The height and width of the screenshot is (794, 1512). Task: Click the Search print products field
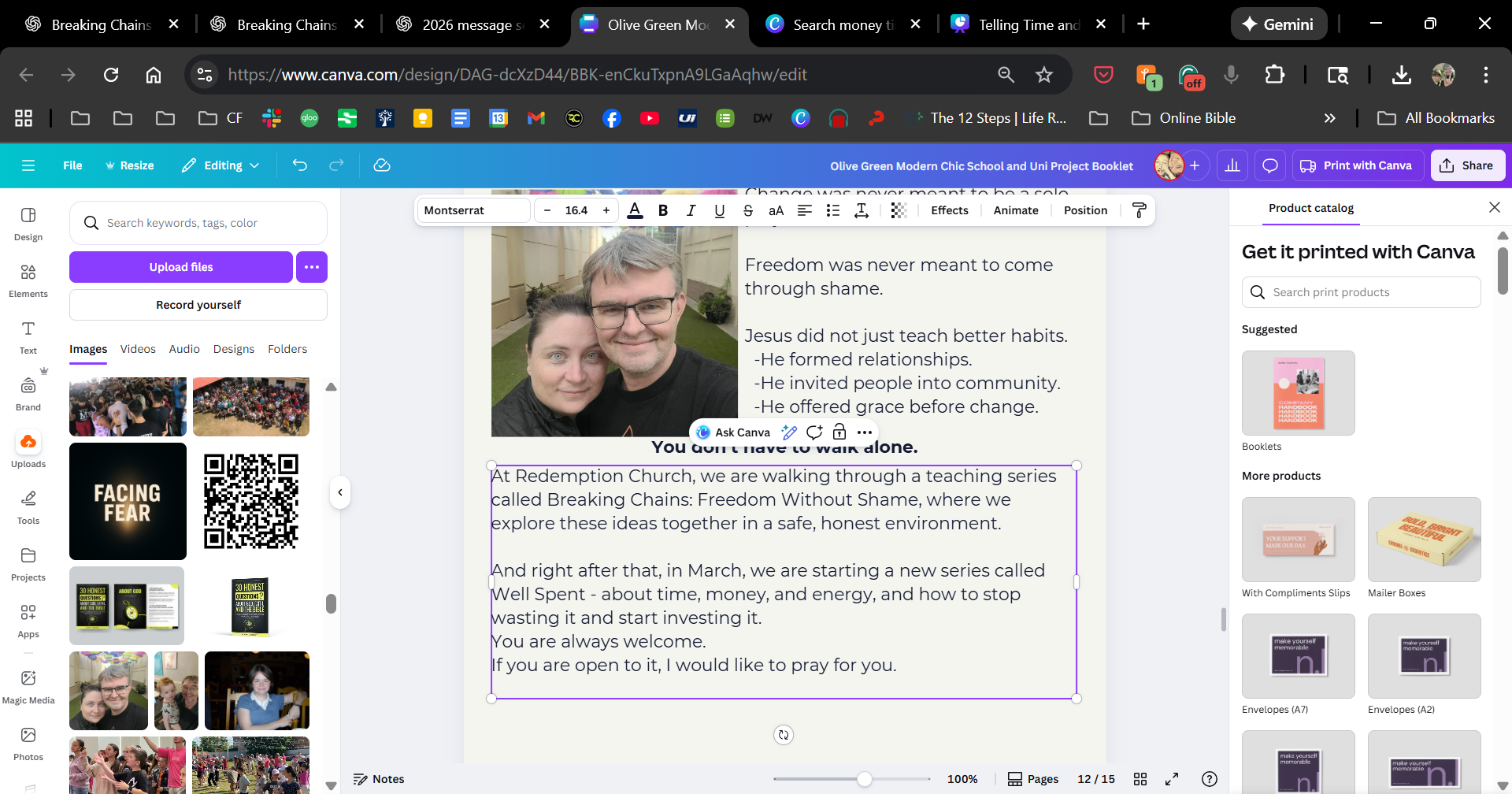tap(1361, 292)
